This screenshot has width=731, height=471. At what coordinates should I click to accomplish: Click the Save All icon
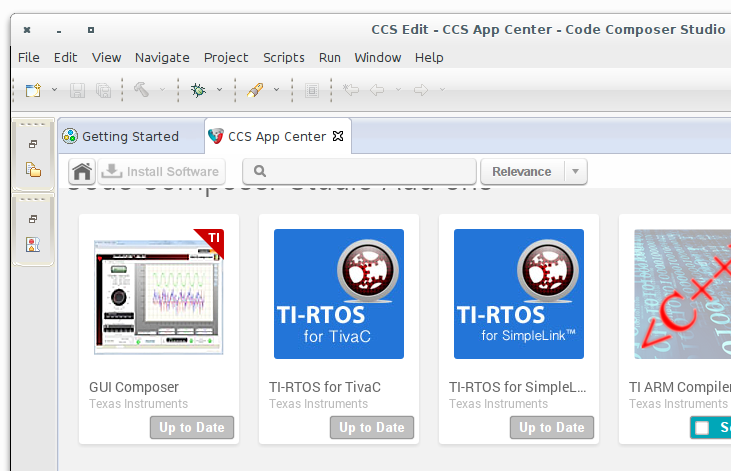[103, 90]
